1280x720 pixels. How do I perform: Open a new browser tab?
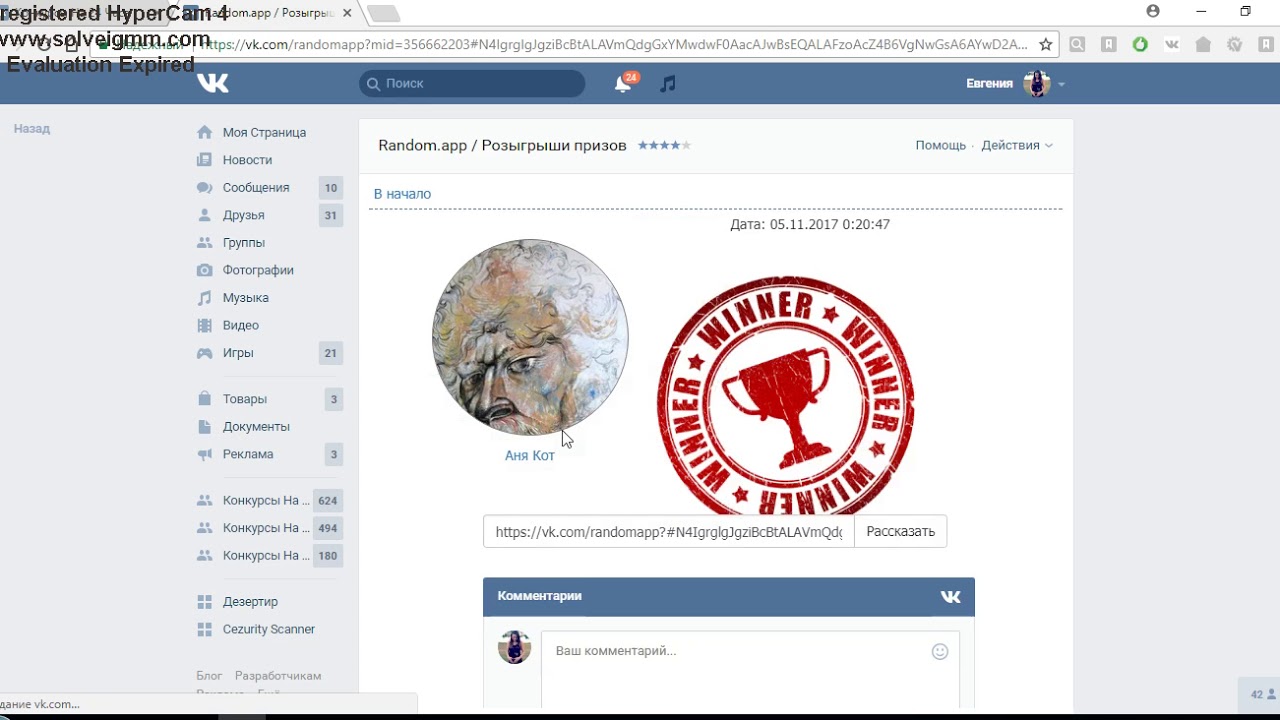(x=384, y=13)
